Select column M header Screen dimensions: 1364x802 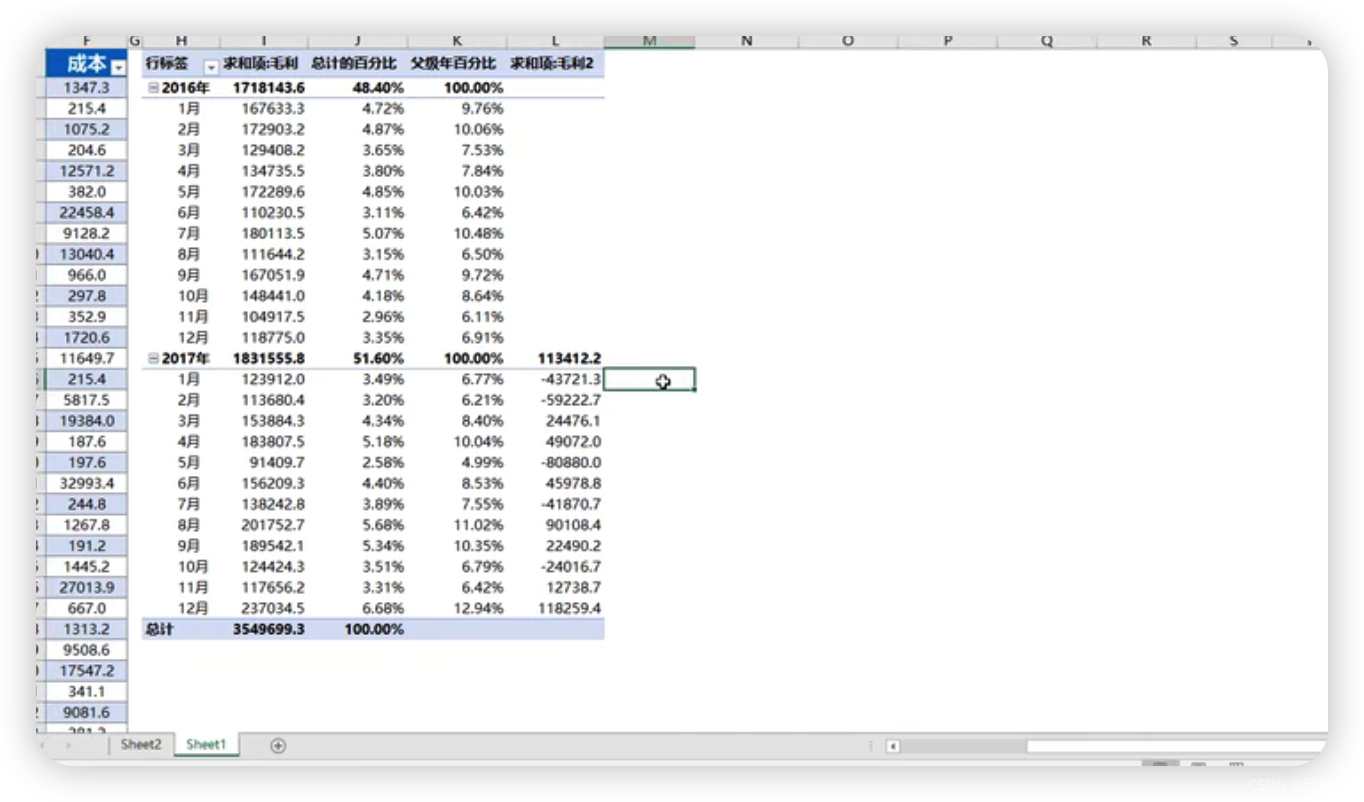[649, 41]
